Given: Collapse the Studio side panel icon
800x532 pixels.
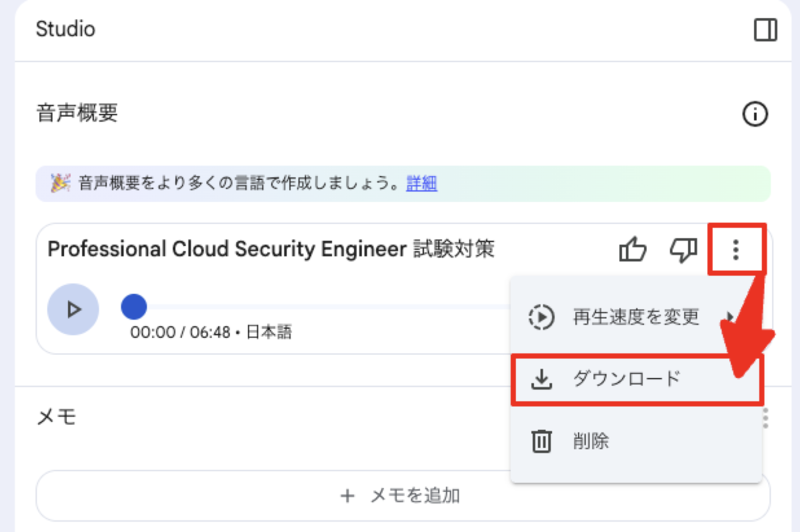Looking at the screenshot, I should click(x=765, y=30).
